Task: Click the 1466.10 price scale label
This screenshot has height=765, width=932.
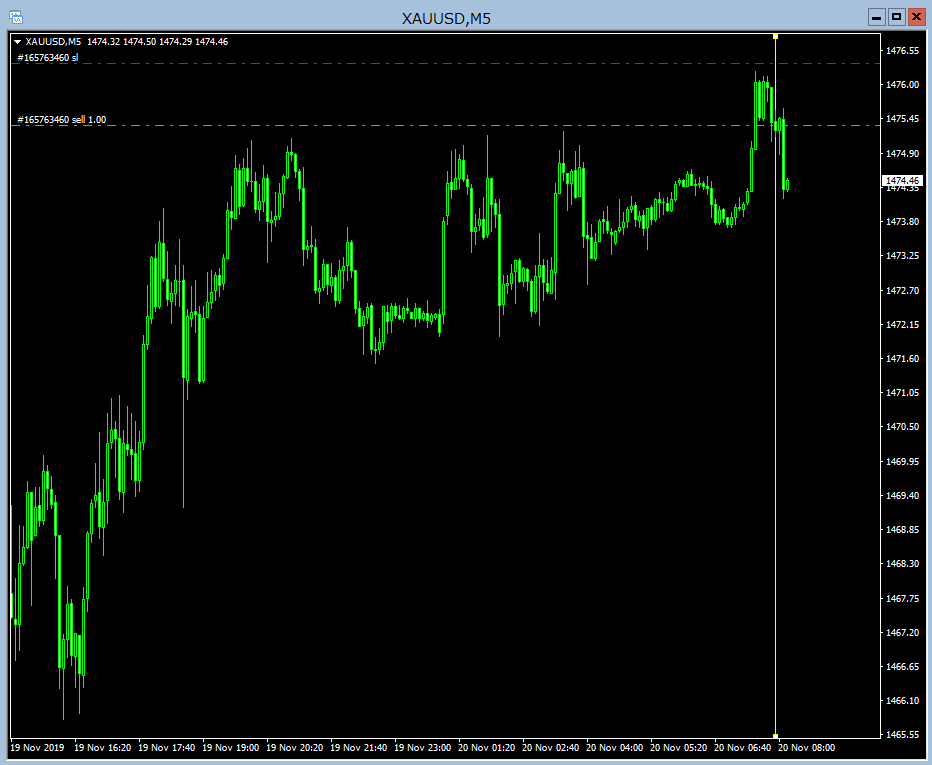Action: [x=902, y=701]
